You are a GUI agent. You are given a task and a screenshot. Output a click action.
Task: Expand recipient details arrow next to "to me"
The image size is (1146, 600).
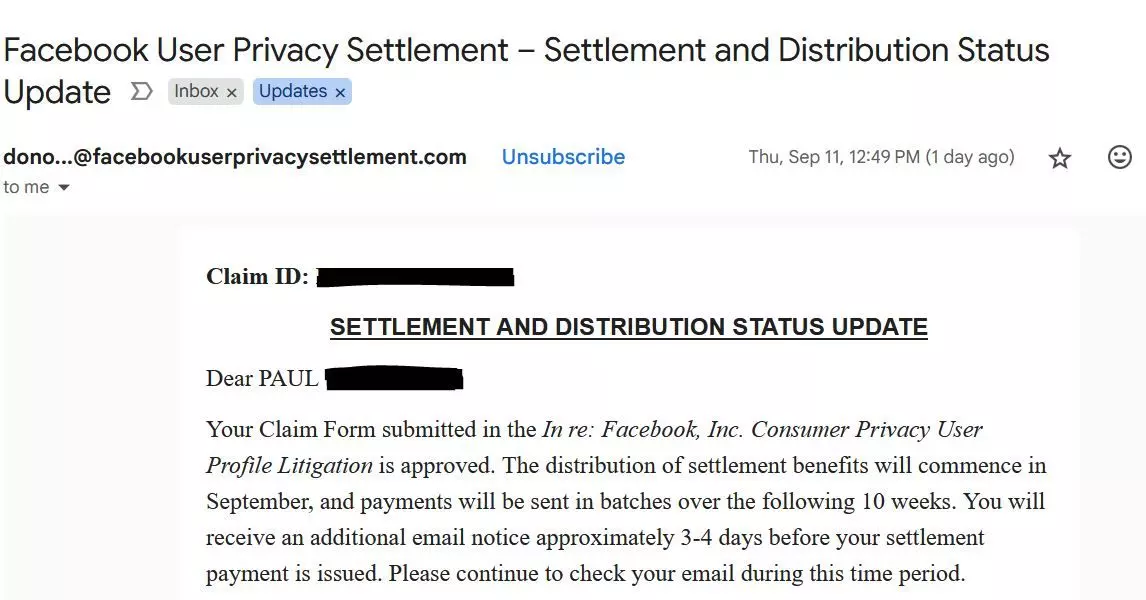[x=64, y=188]
